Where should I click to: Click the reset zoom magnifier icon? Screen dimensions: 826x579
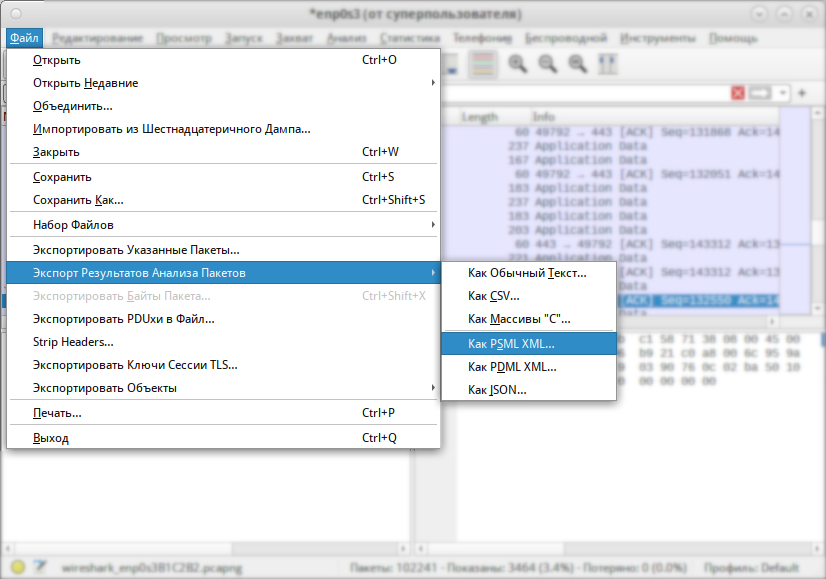tap(577, 64)
